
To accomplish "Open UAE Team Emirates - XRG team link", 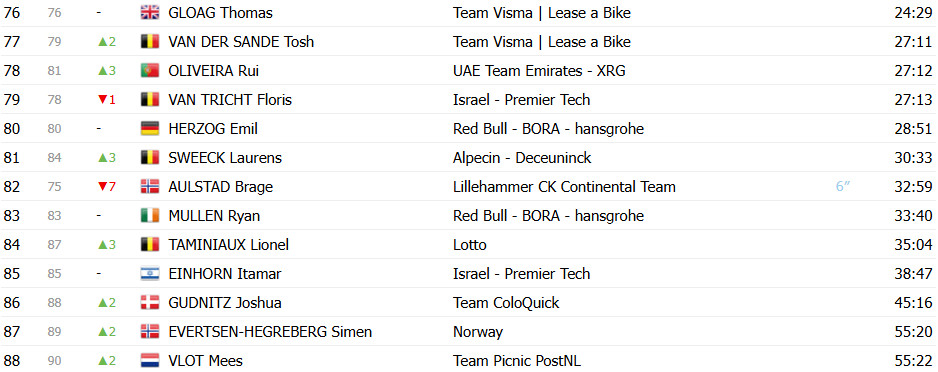I will point(539,71).
